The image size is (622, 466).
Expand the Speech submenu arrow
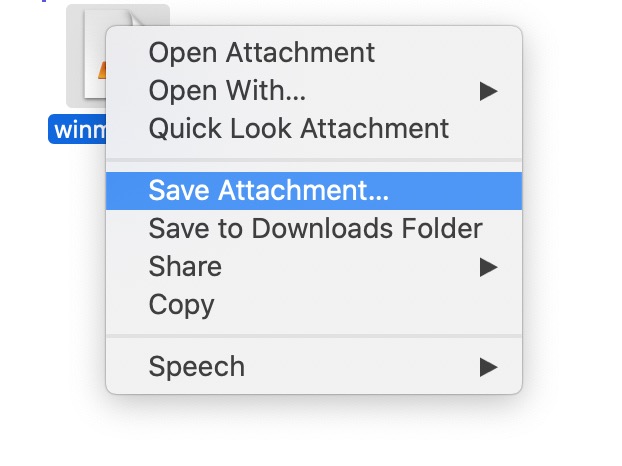(488, 366)
